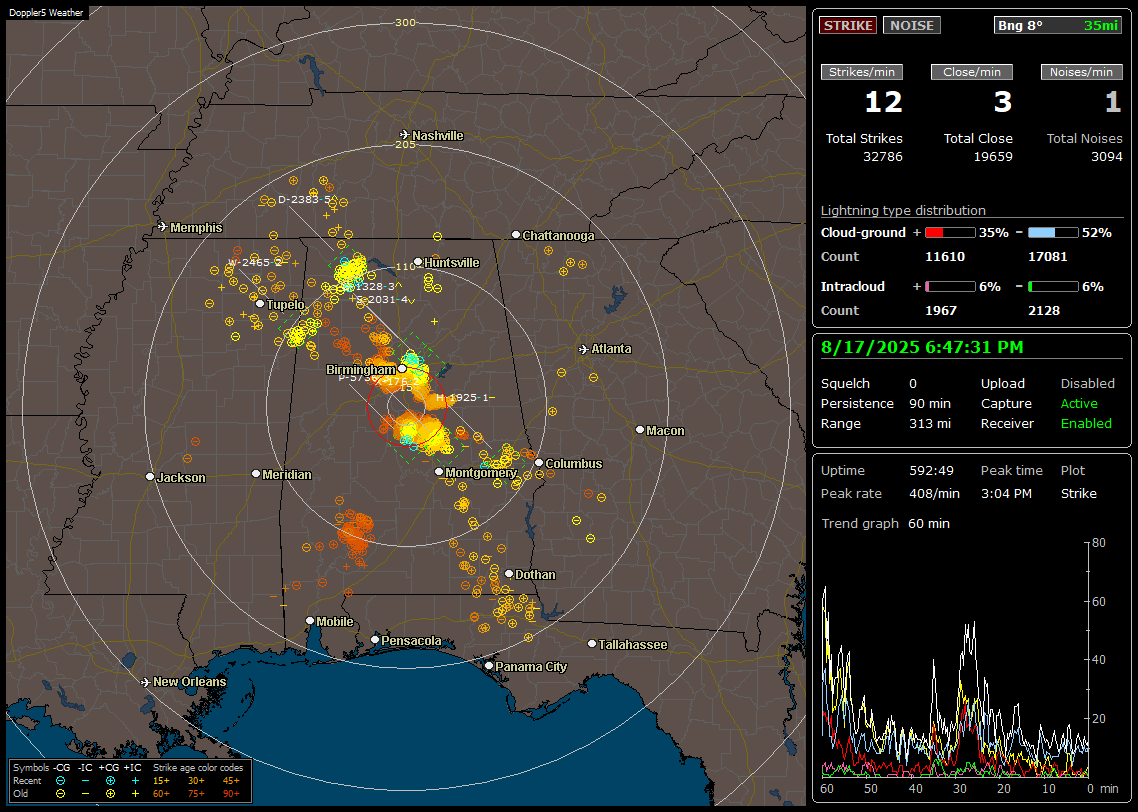Image resolution: width=1138 pixels, height=812 pixels.
Task: Click the Pensacola city marker dot
Action: (x=375, y=640)
